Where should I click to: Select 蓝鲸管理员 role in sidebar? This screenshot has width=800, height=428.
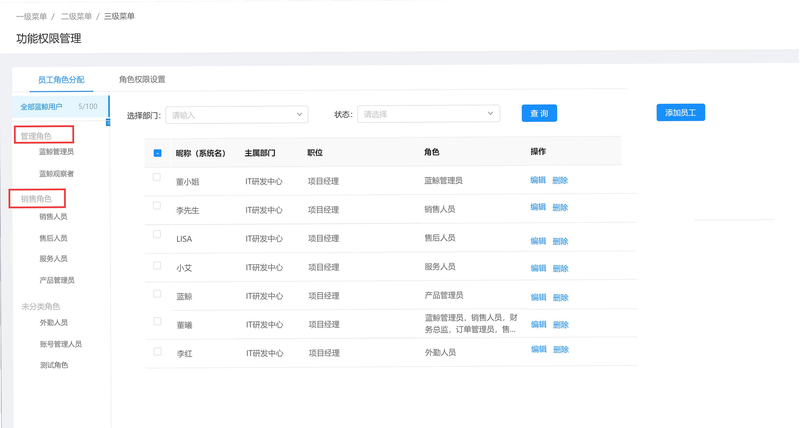coord(57,152)
